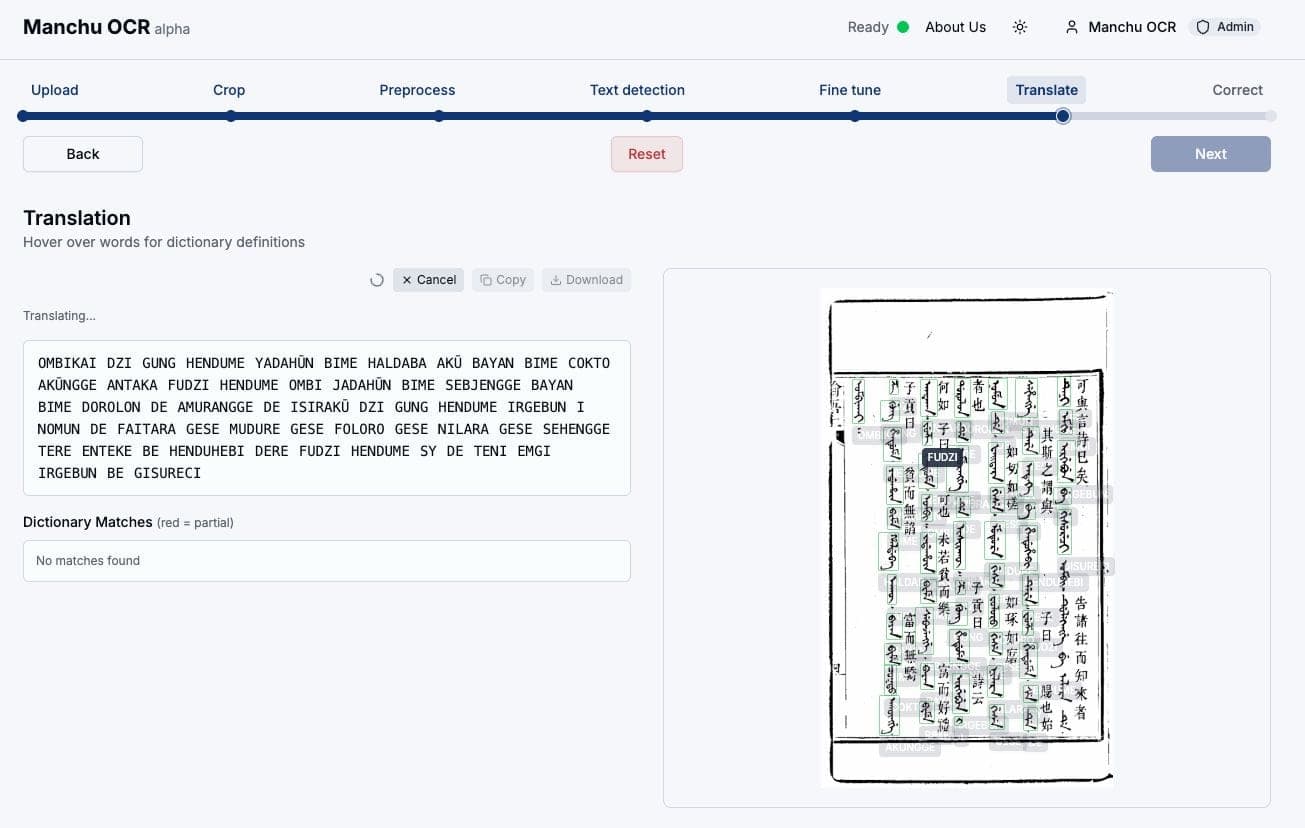
Task: Jump to the Text detection step
Action: (637, 90)
